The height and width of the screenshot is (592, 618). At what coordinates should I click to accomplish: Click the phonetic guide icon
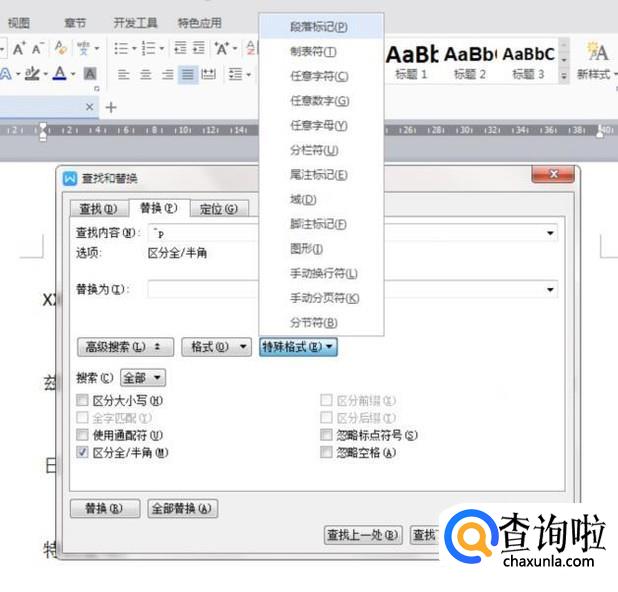(84, 48)
